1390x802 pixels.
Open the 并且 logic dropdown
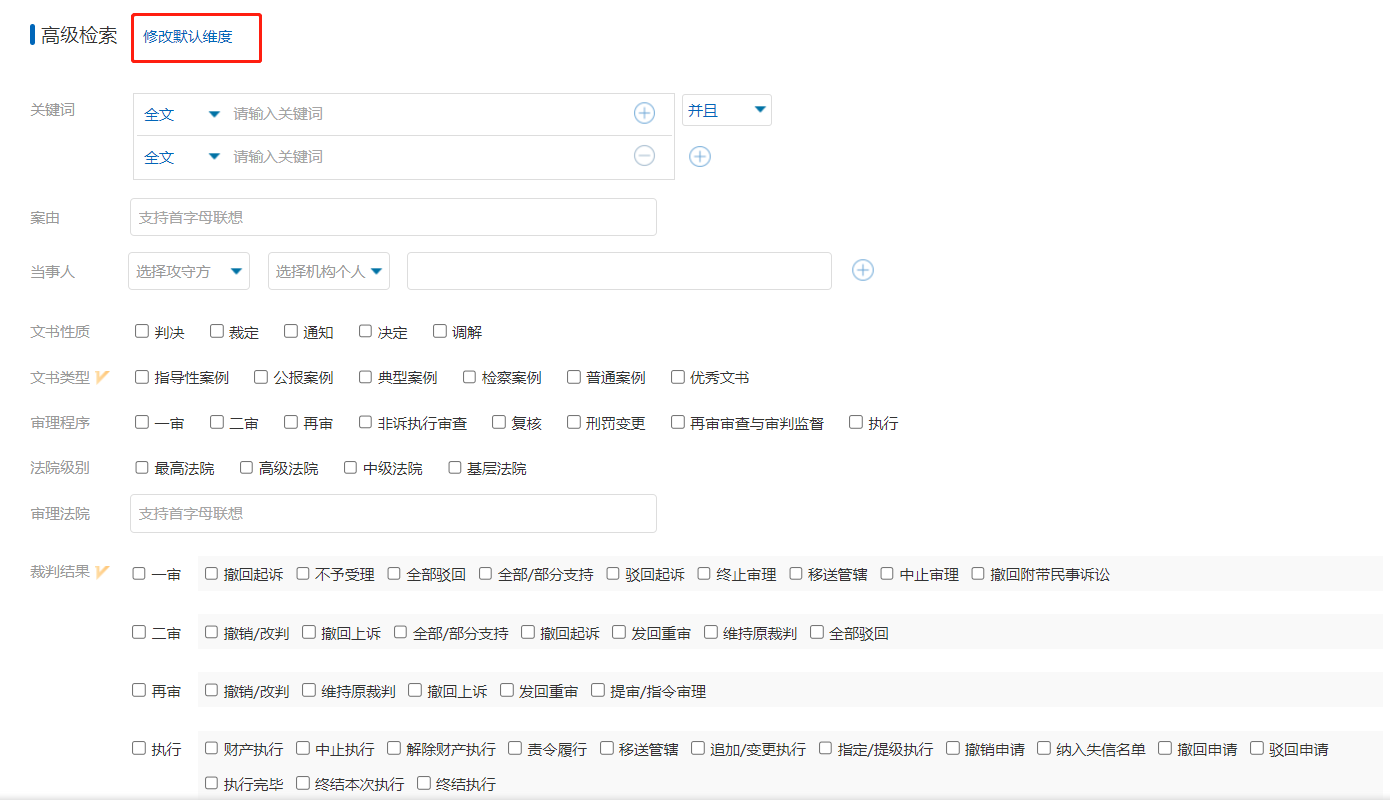726,110
